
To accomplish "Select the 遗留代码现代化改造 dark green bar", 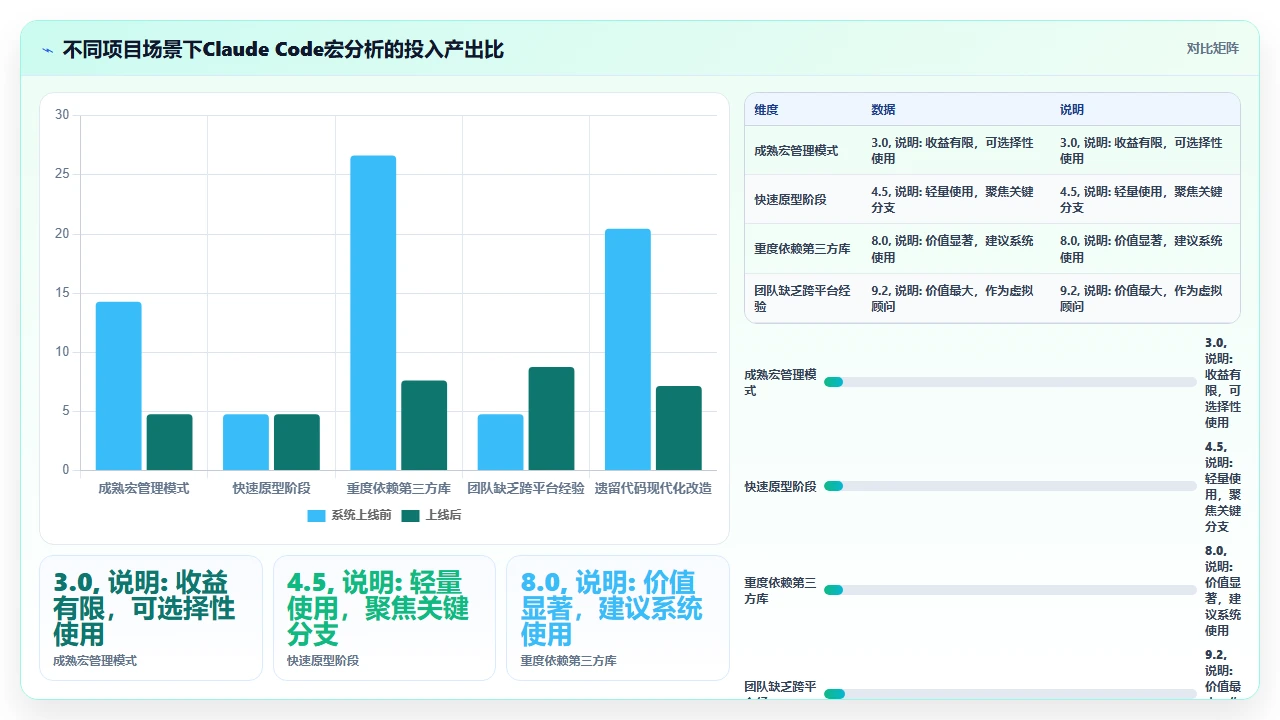I will click(679, 428).
